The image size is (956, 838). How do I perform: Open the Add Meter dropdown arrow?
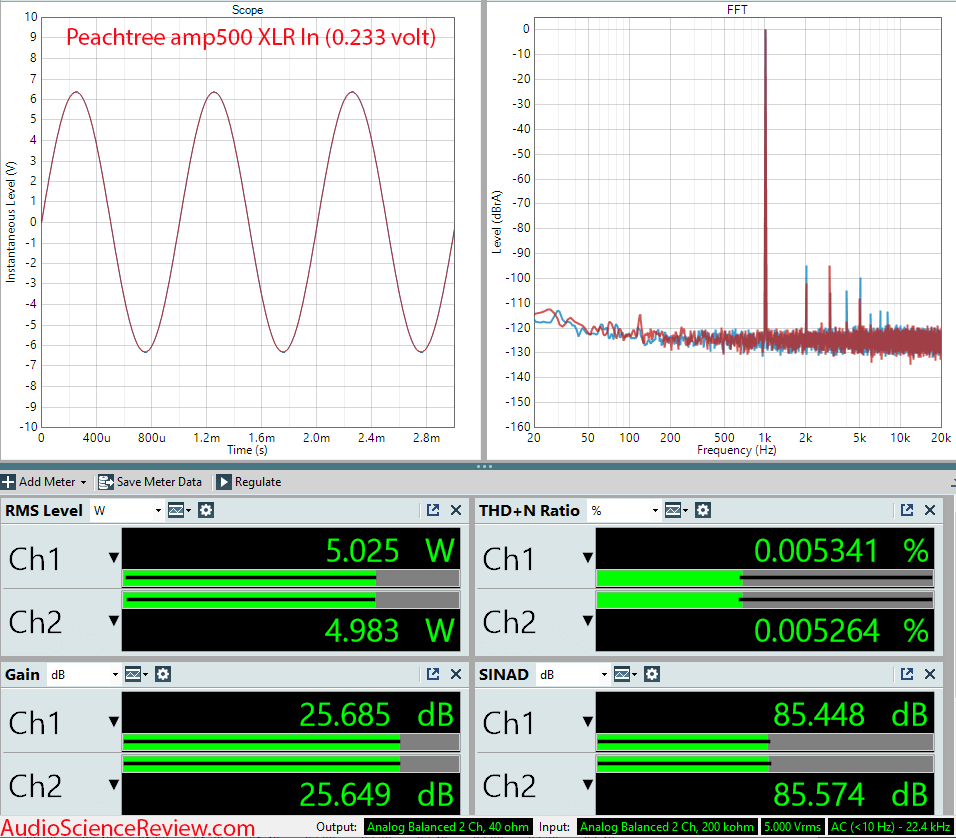(84, 482)
